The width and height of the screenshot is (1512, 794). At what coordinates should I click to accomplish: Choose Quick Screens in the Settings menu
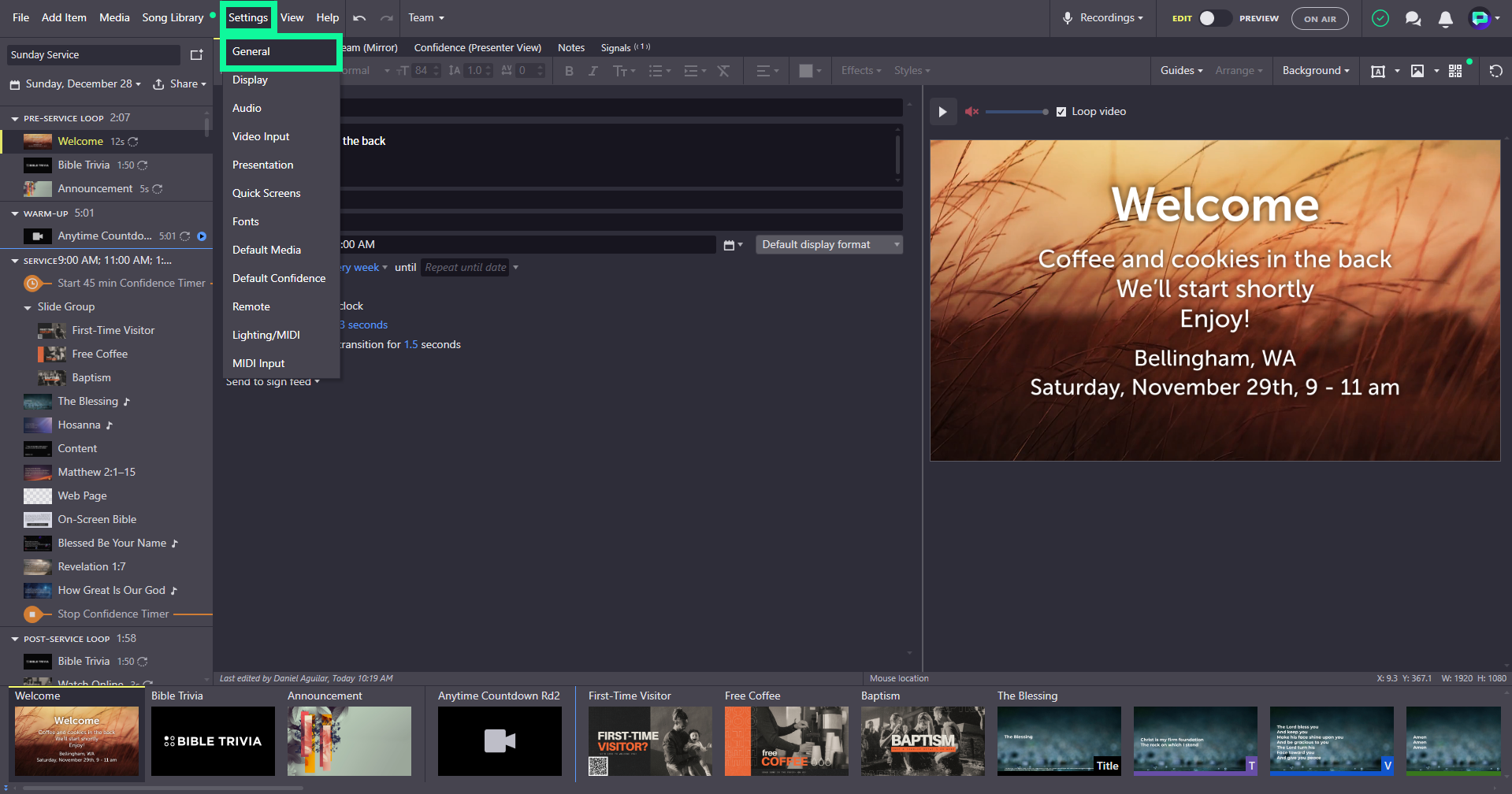pos(281,194)
